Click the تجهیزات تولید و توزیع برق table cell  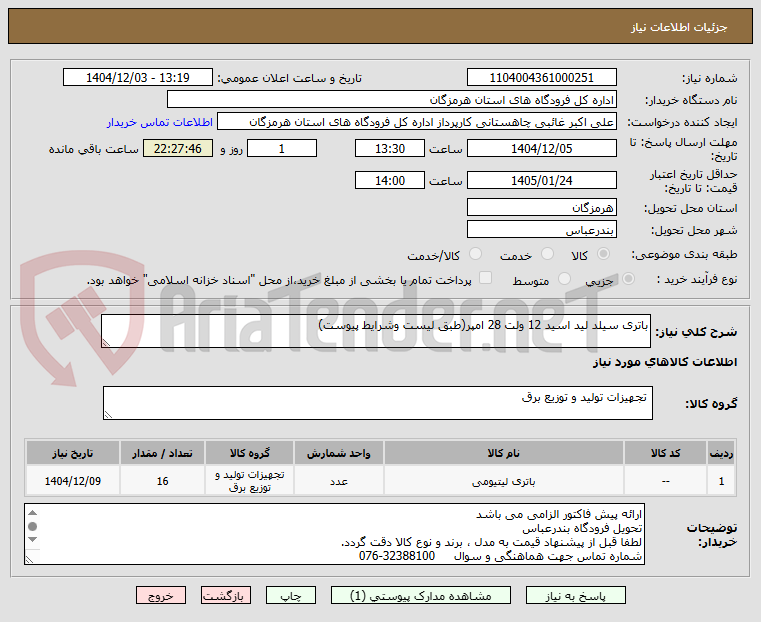point(249,481)
